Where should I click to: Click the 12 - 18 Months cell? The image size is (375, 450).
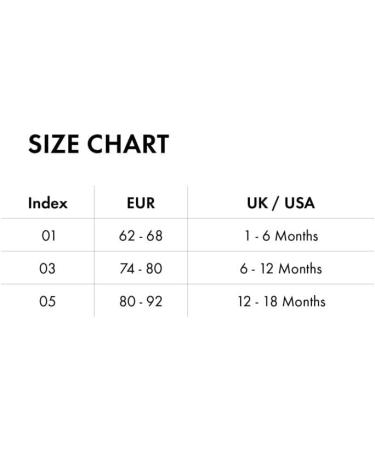click(281, 302)
